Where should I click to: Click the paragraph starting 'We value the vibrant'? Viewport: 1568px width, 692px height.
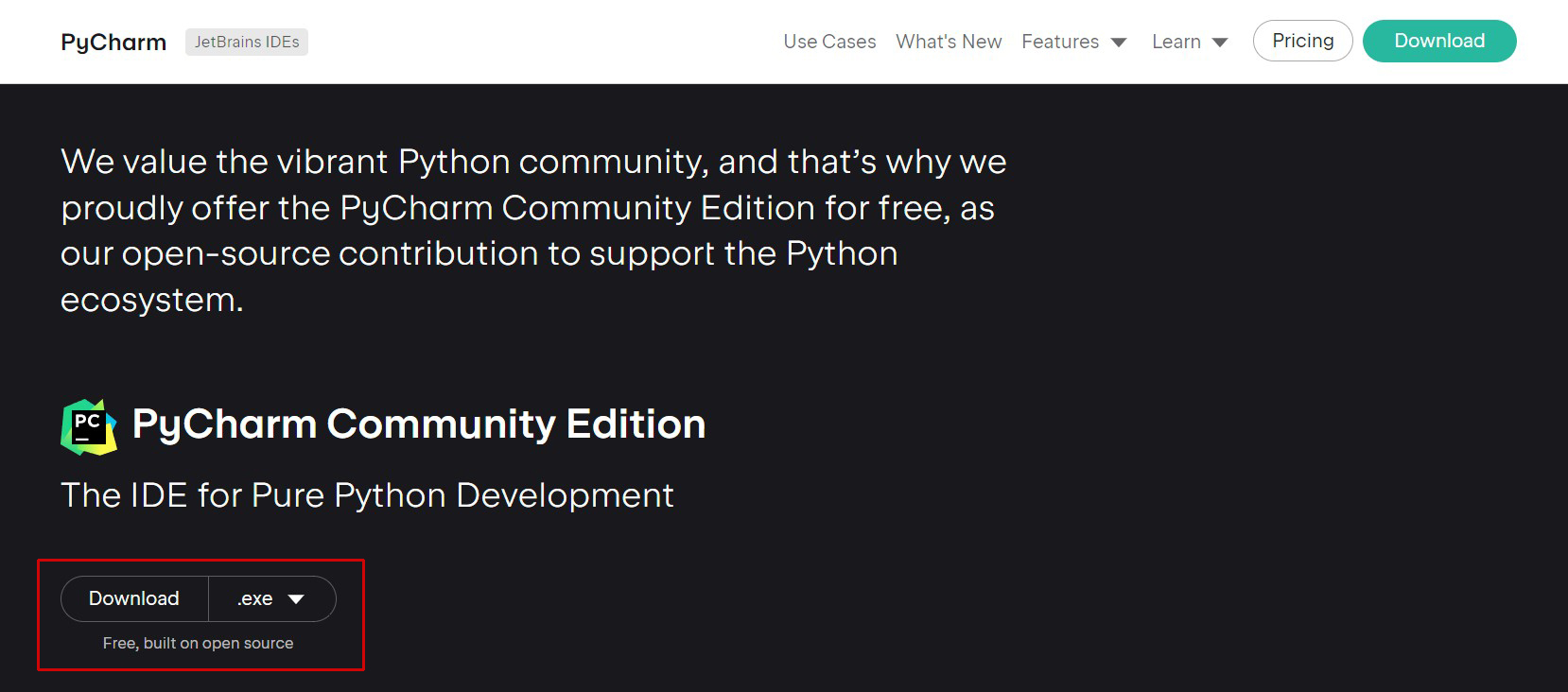[x=533, y=162]
